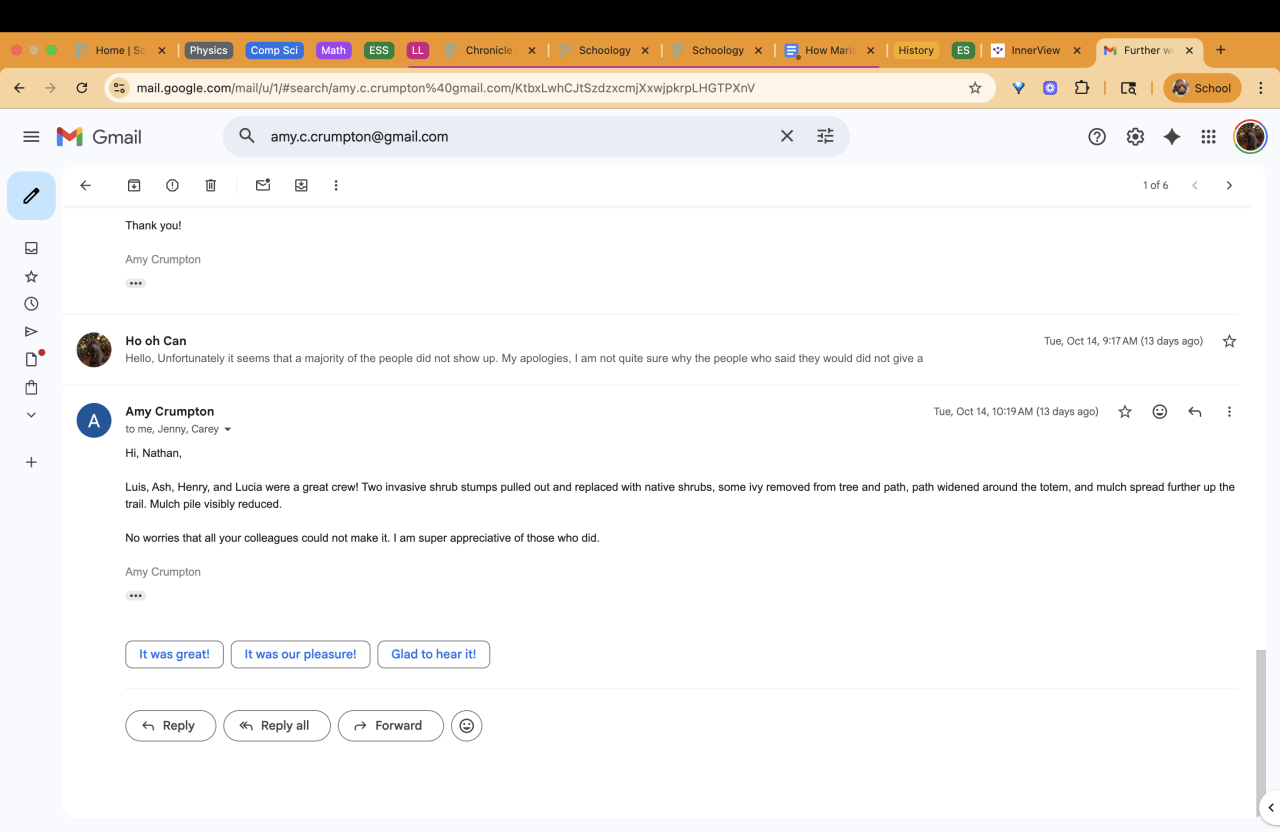1280x832 pixels.
Task: Expand the Math tab group
Action: 334,50
